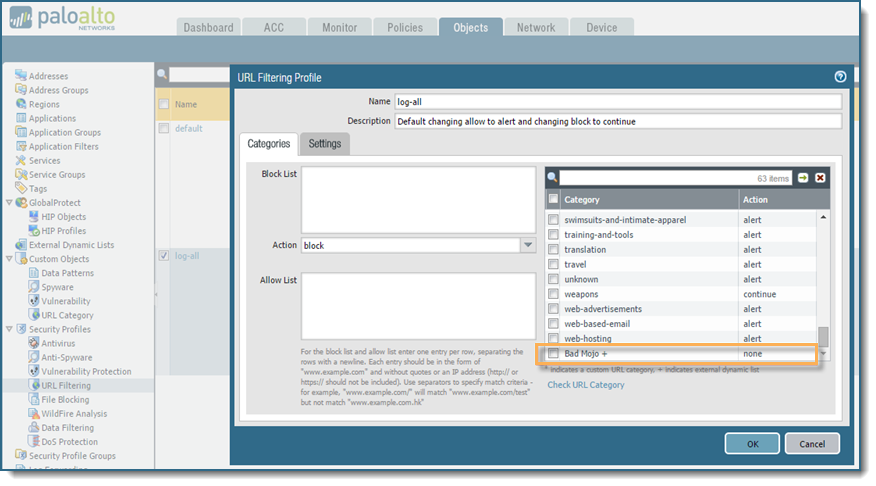Click the green arrow icon beside 63 items

(803, 178)
